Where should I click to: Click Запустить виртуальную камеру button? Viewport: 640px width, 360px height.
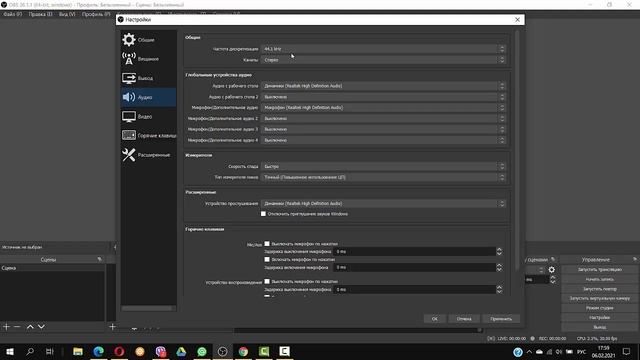click(x=600, y=298)
